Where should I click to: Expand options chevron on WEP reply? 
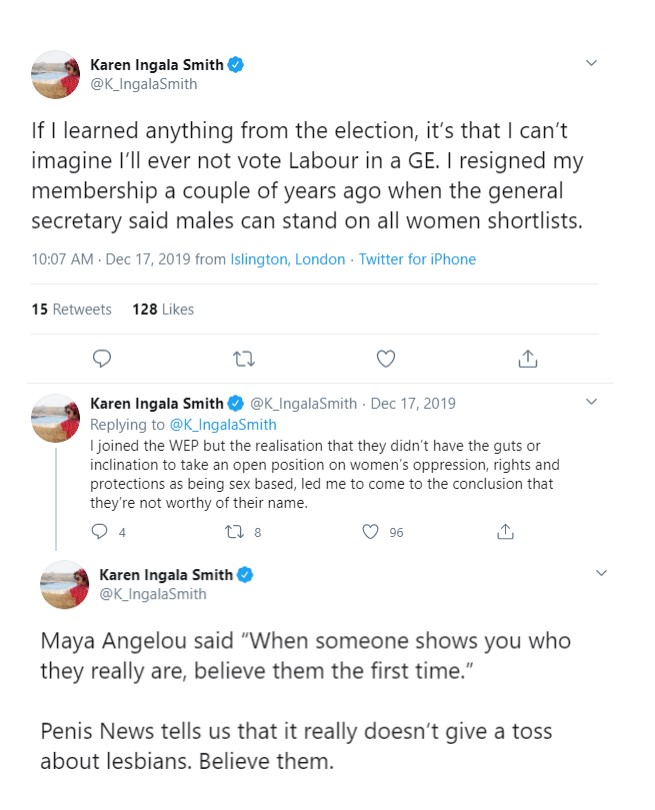[x=591, y=402]
